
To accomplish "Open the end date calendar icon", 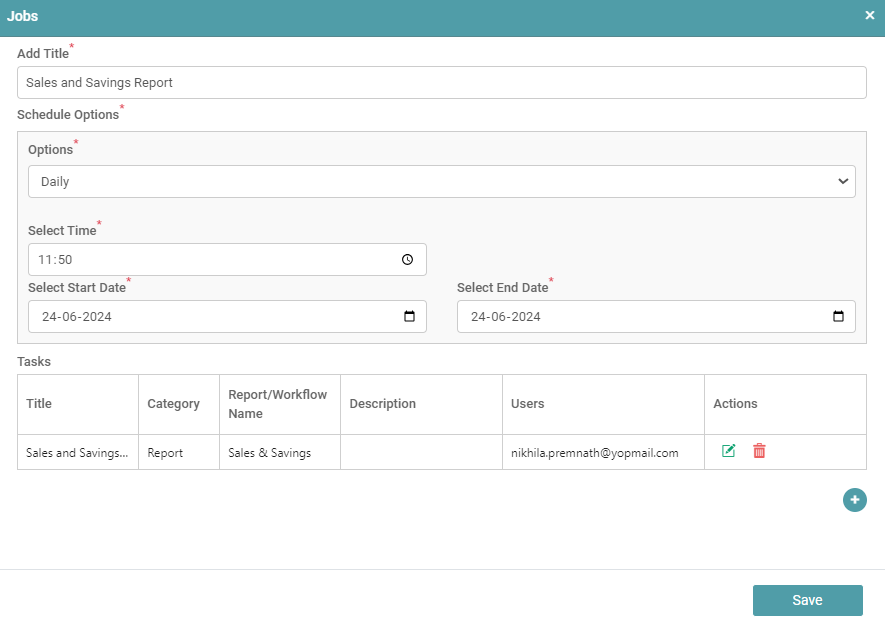I will click(838, 317).
